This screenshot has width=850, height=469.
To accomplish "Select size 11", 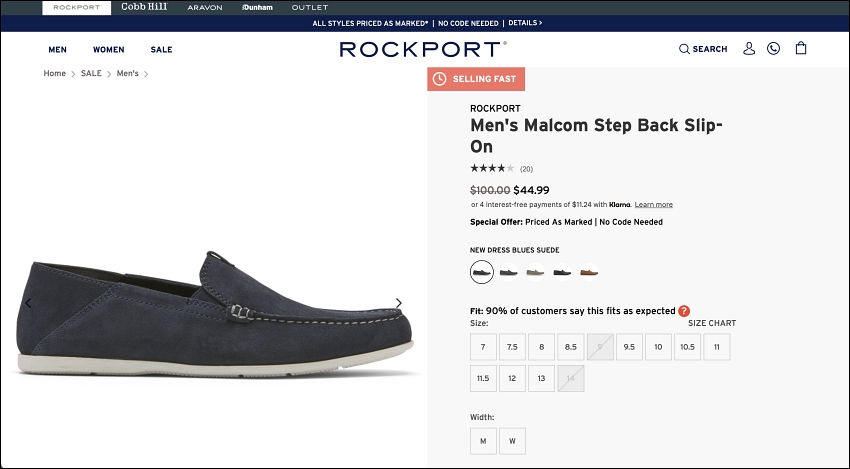I will 717,347.
